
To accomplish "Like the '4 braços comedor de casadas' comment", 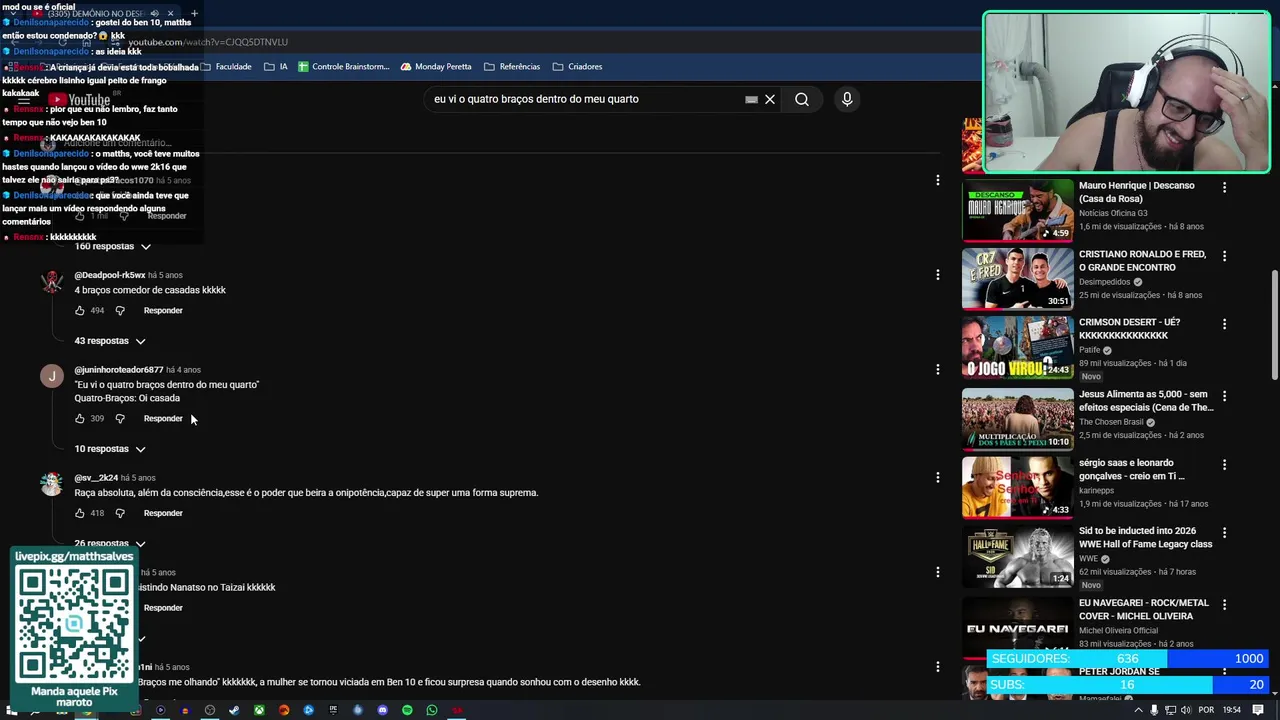I will point(80,310).
